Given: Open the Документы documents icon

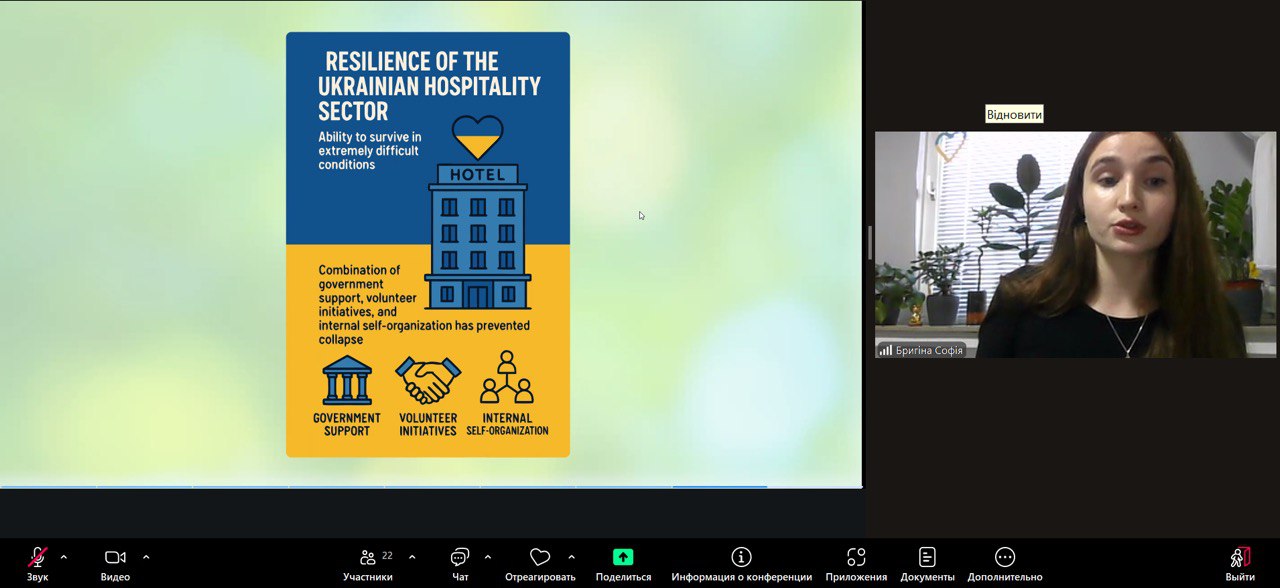Looking at the screenshot, I should click(x=927, y=558).
